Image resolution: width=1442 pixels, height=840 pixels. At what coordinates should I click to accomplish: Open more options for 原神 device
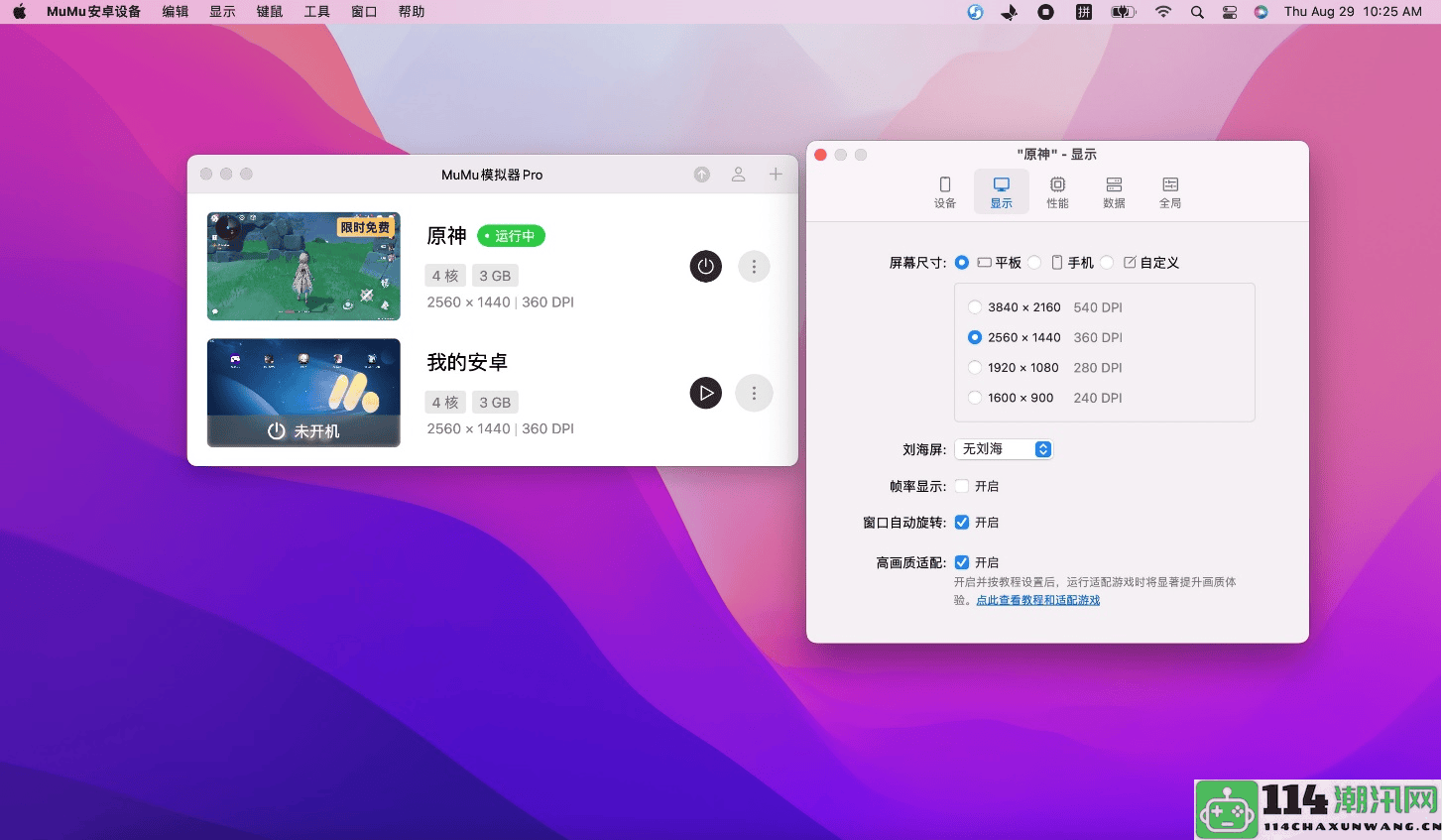pos(754,266)
